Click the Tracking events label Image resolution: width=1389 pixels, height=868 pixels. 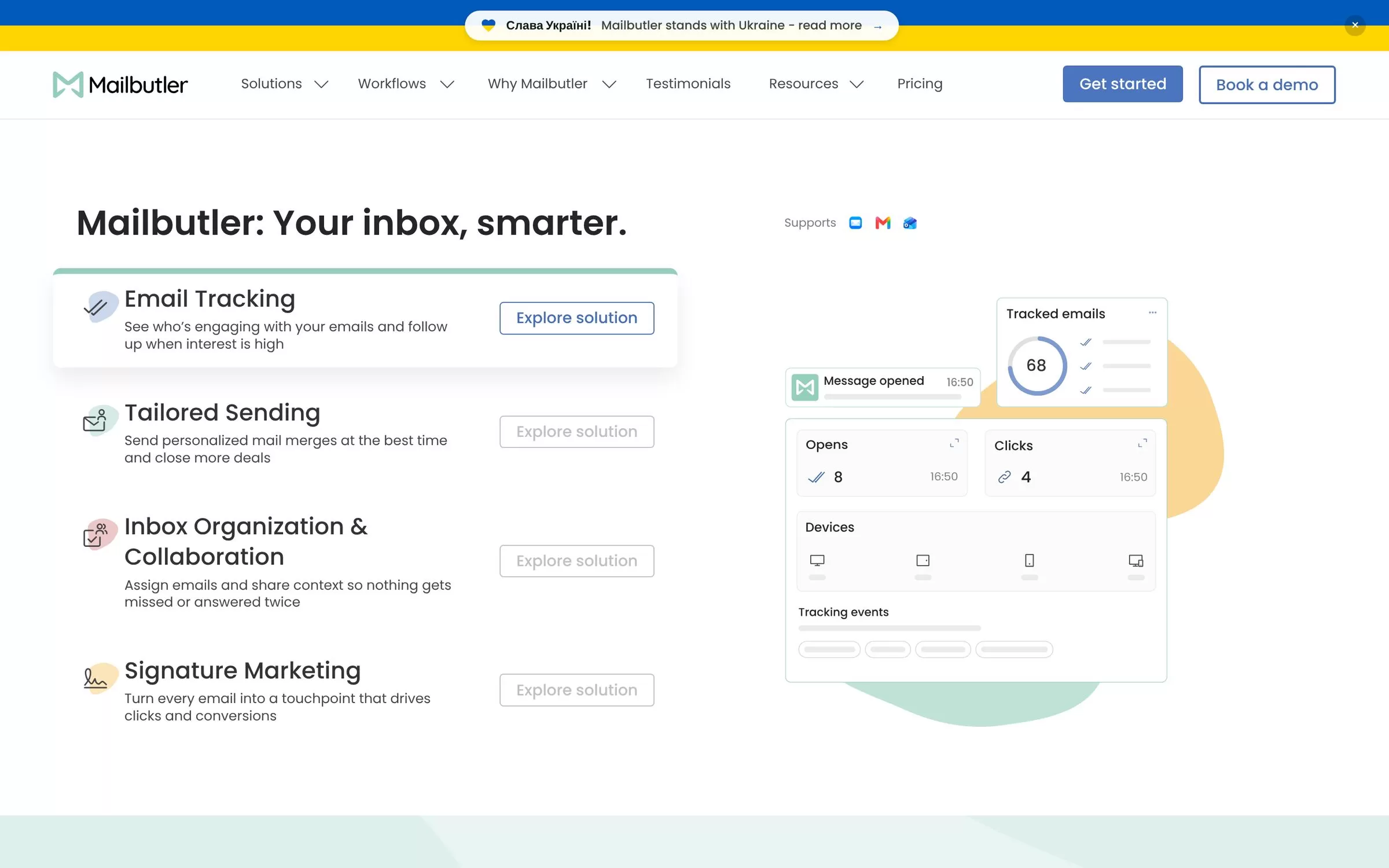click(843, 612)
